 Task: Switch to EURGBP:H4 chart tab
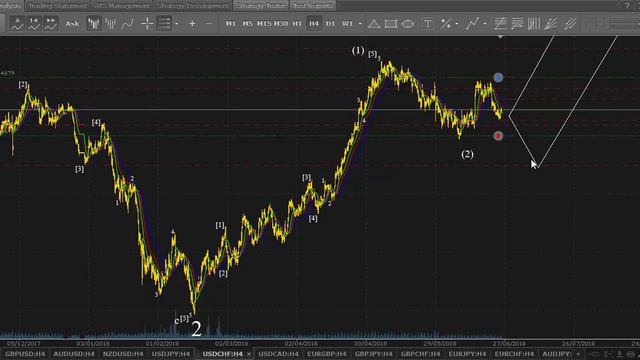[327, 354]
